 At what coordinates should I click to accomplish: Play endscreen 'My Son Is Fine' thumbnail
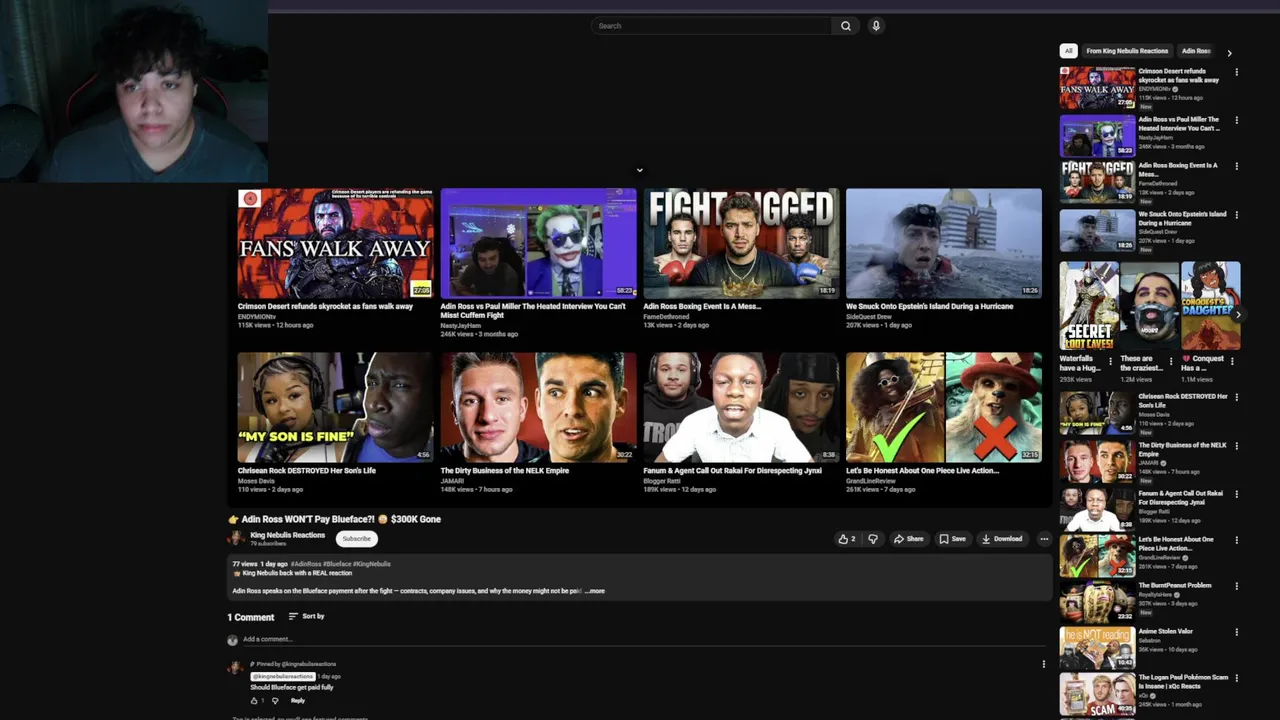[335, 407]
